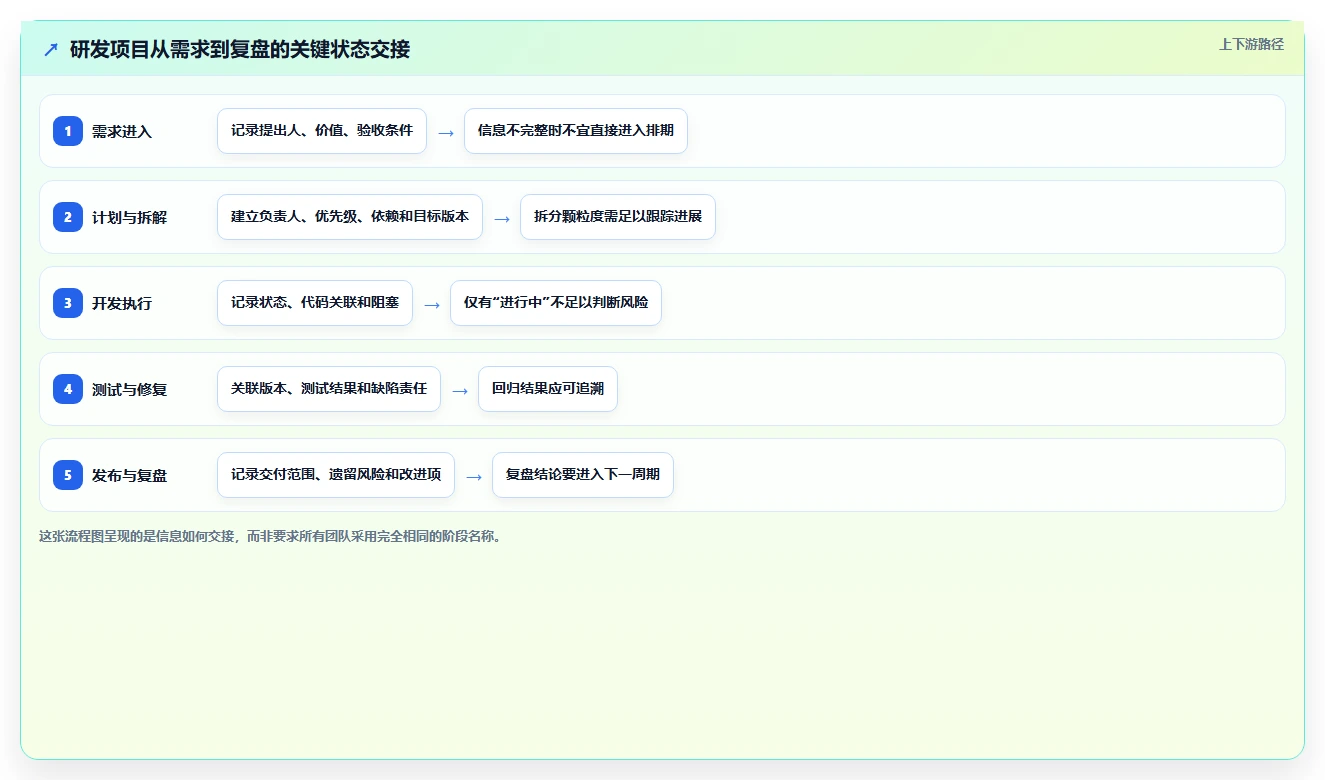Click the 信息不完整时不宜直接进入排期 box
This screenshot has width=1325, height=780.
point(576,131)
